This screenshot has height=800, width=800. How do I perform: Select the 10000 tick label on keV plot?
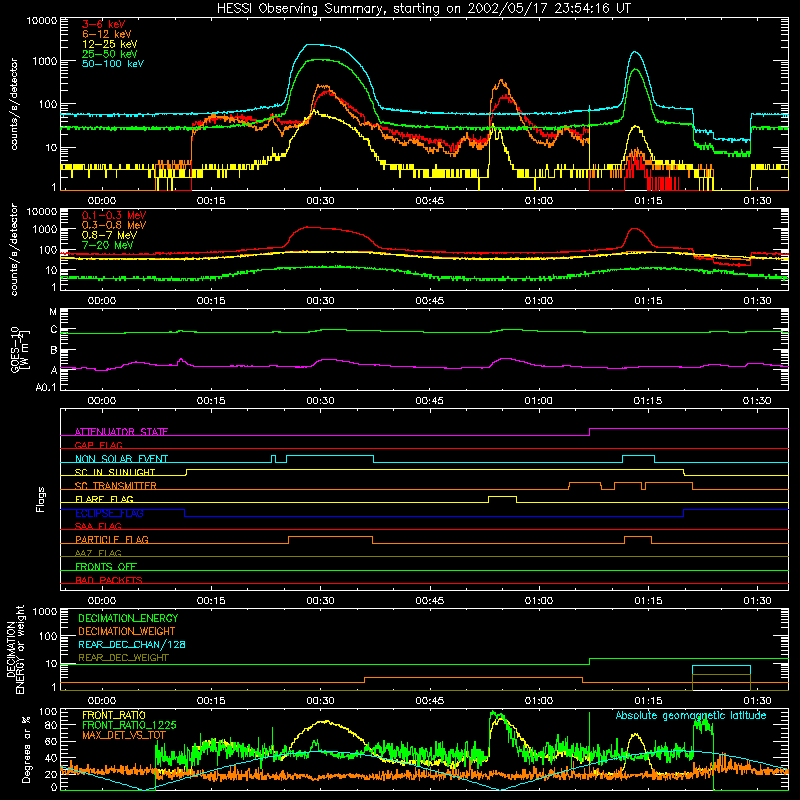coord(41,20)
